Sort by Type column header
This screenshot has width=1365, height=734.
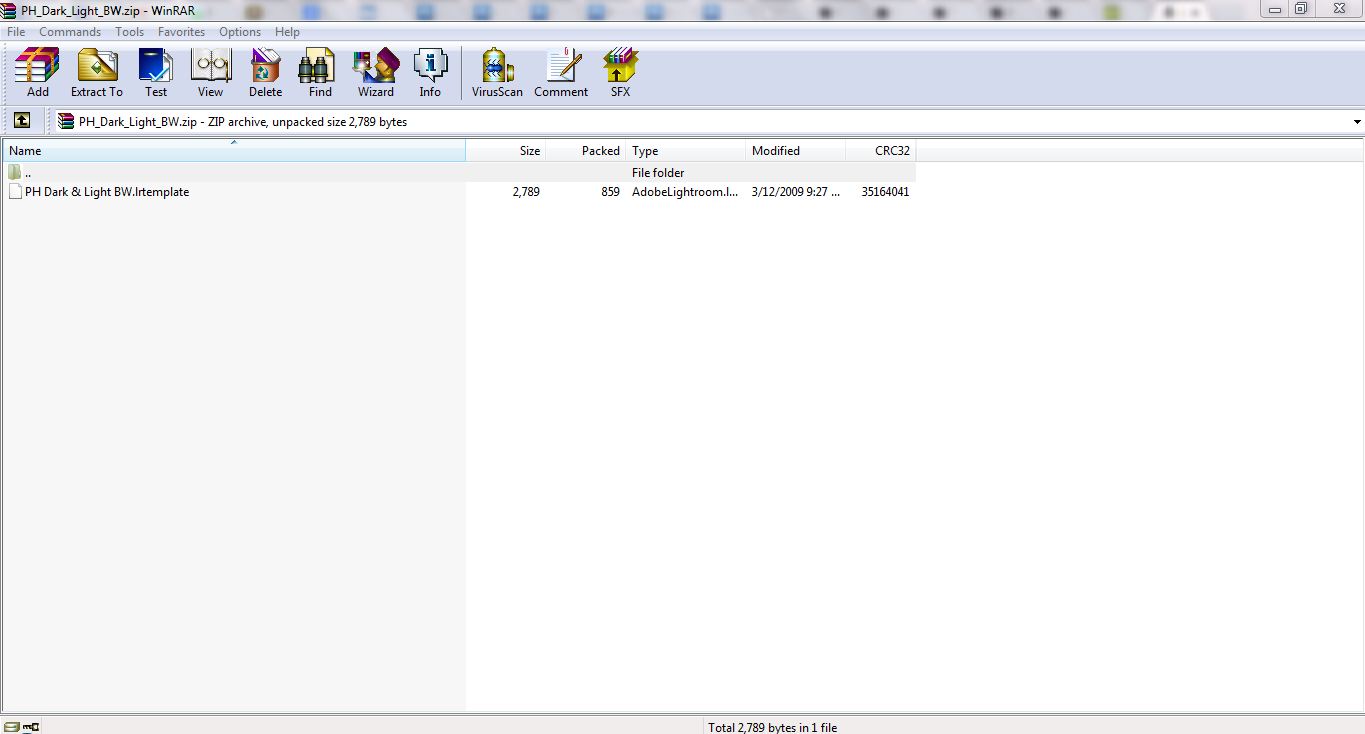686,150
